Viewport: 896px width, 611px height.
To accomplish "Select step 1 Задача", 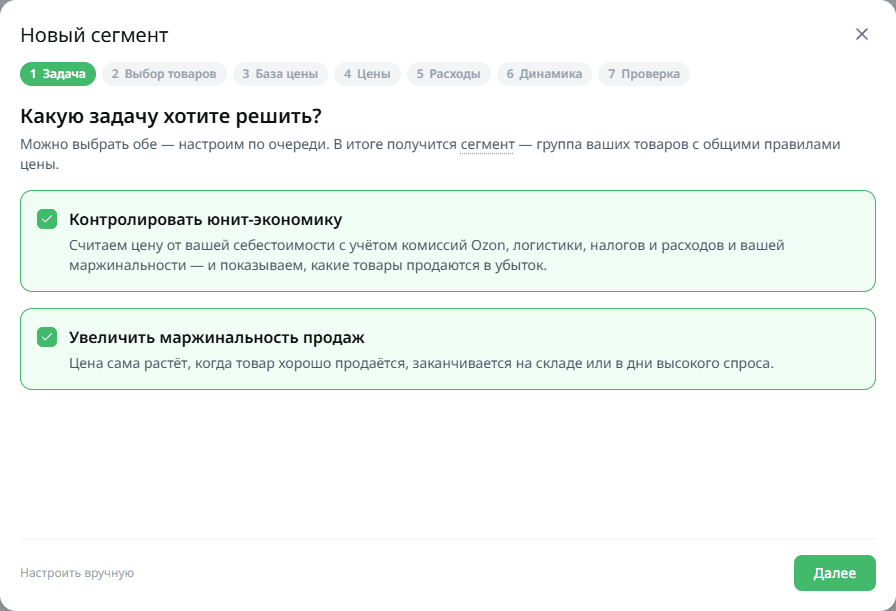I will click(x=58, y=74).
